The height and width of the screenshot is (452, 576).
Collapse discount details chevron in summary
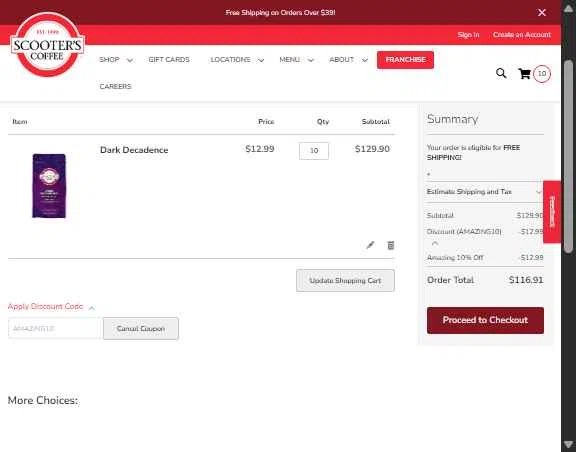[435, 244]
